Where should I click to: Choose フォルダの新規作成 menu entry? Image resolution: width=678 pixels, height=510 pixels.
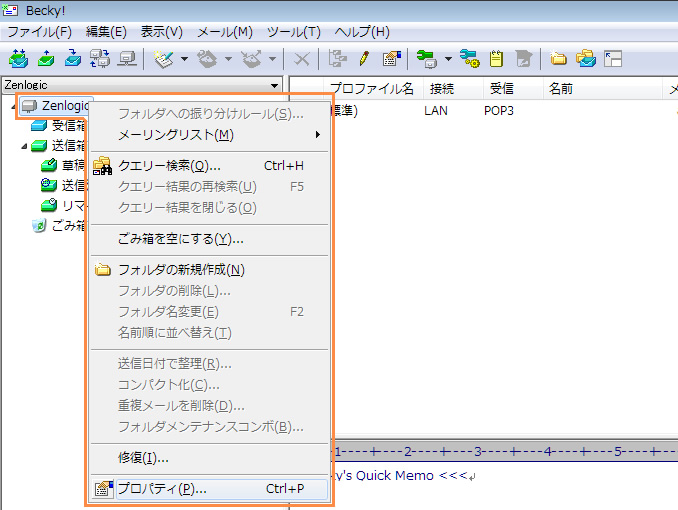(181, 270)
